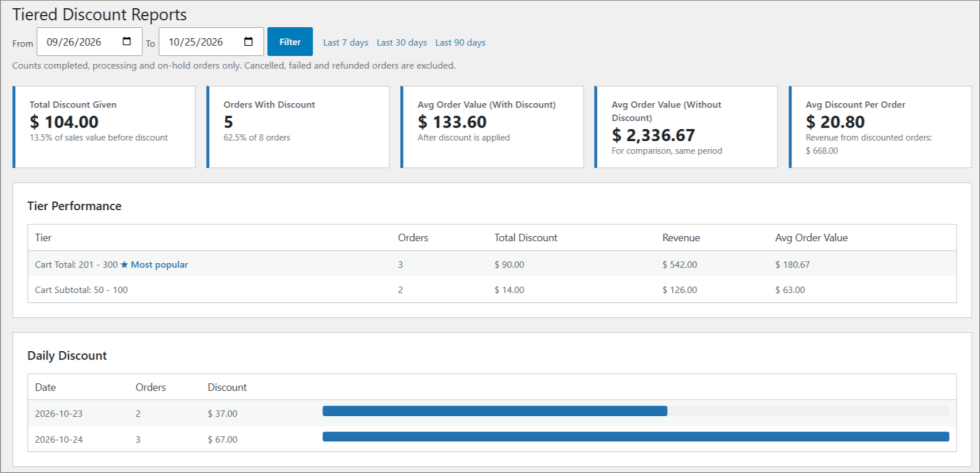Click the 2026-10-24 discount progress bar

636,437
